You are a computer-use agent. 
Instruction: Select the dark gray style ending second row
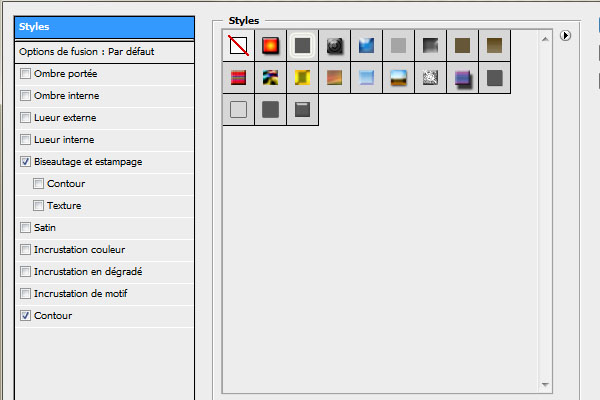click(x=494, y=78)
